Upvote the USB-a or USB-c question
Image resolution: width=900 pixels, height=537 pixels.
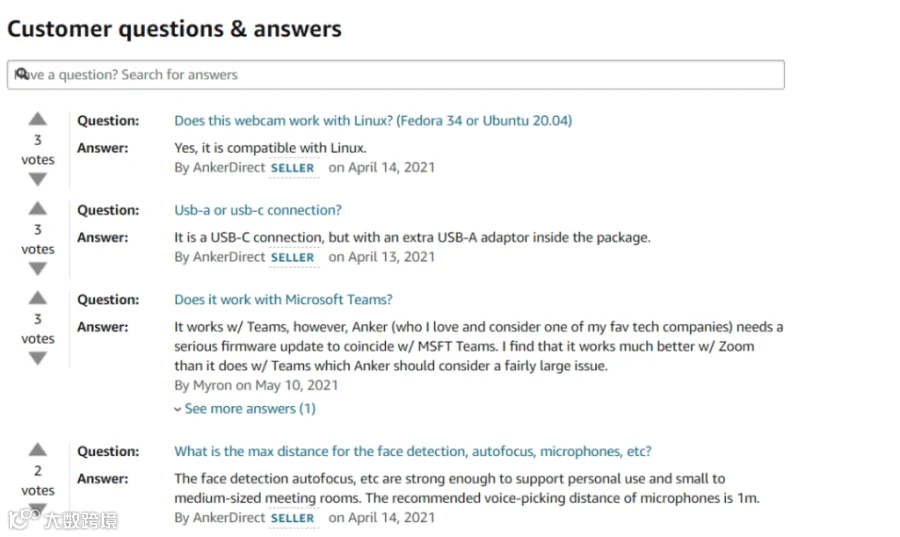pos(37,208)
